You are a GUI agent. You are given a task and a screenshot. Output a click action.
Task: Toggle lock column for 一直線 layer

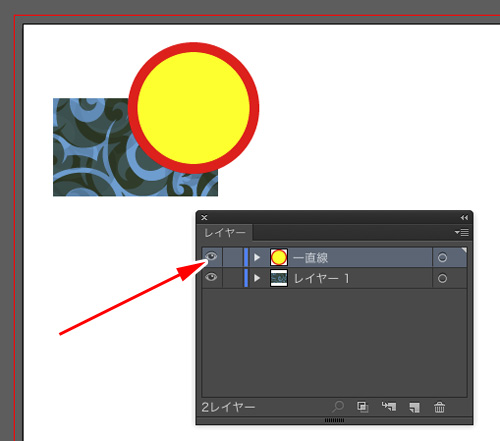(232, 257)
